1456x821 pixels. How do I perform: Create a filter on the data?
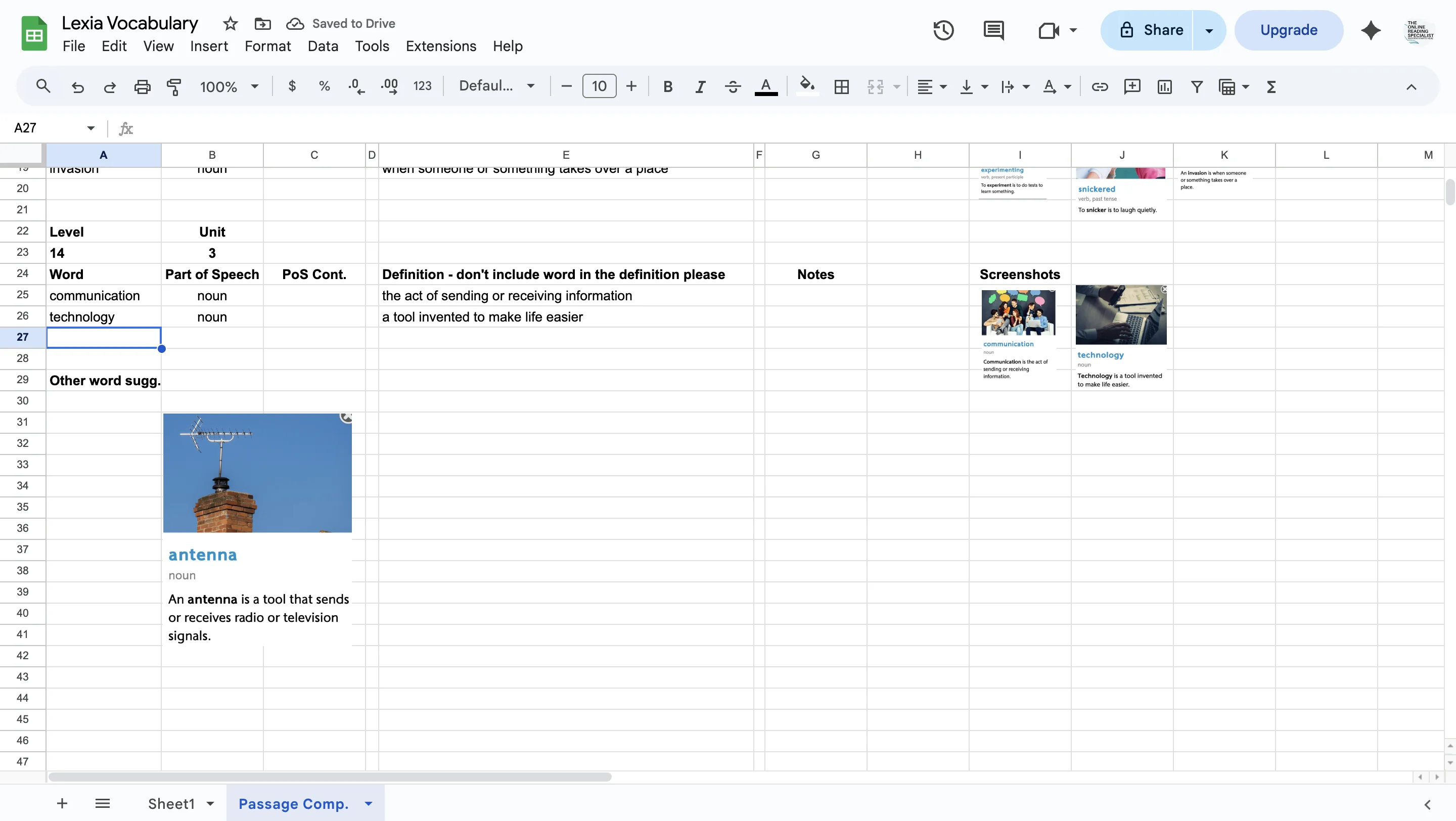(x=1196, y=86)
